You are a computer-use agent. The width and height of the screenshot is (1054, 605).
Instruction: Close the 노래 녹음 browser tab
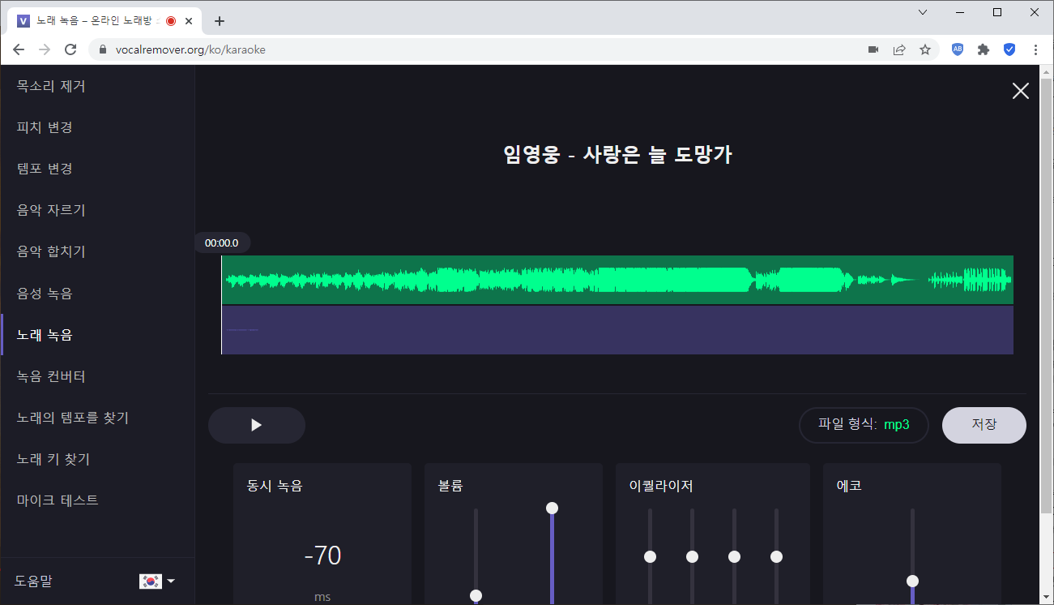click(189, 21)
